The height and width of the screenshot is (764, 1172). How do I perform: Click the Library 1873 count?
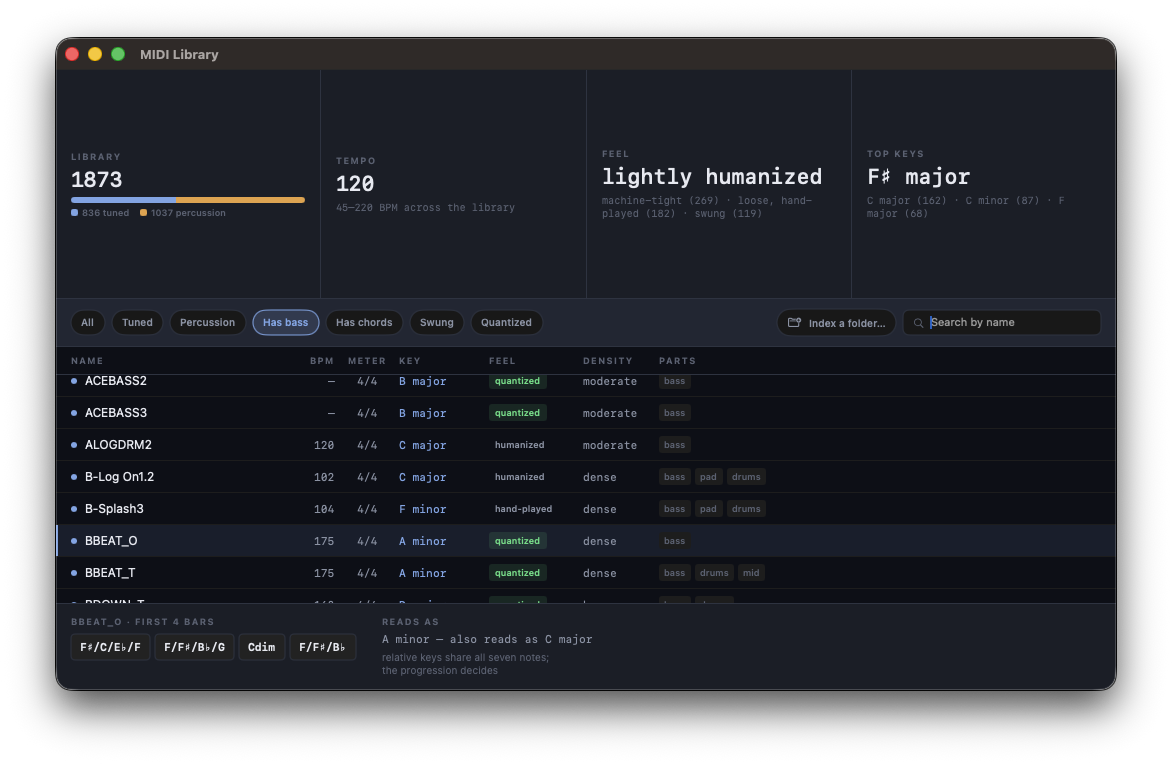96,179
